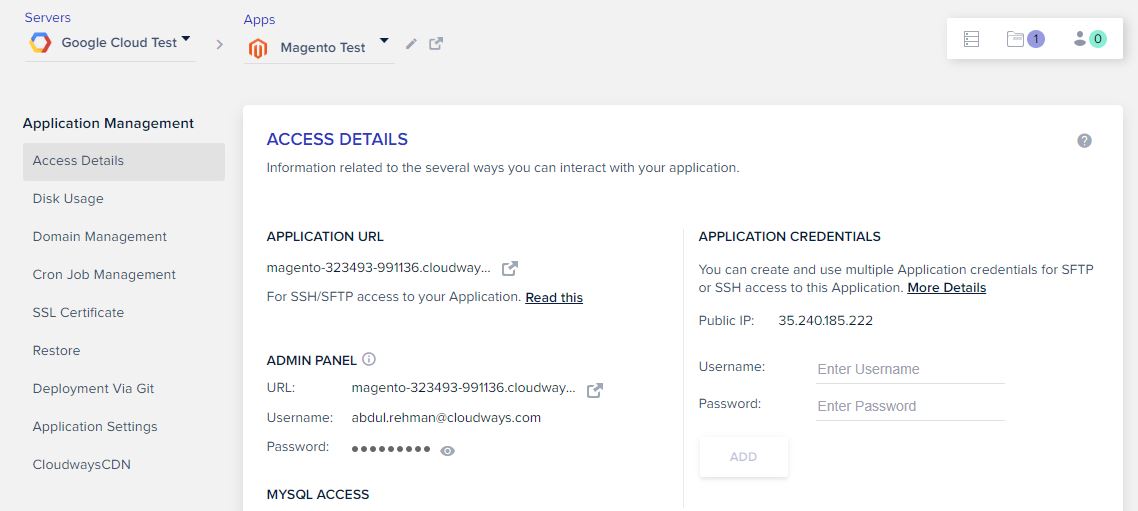
Task: Click the application URL magento-323493-991136 text
Action: coord(378,268)
